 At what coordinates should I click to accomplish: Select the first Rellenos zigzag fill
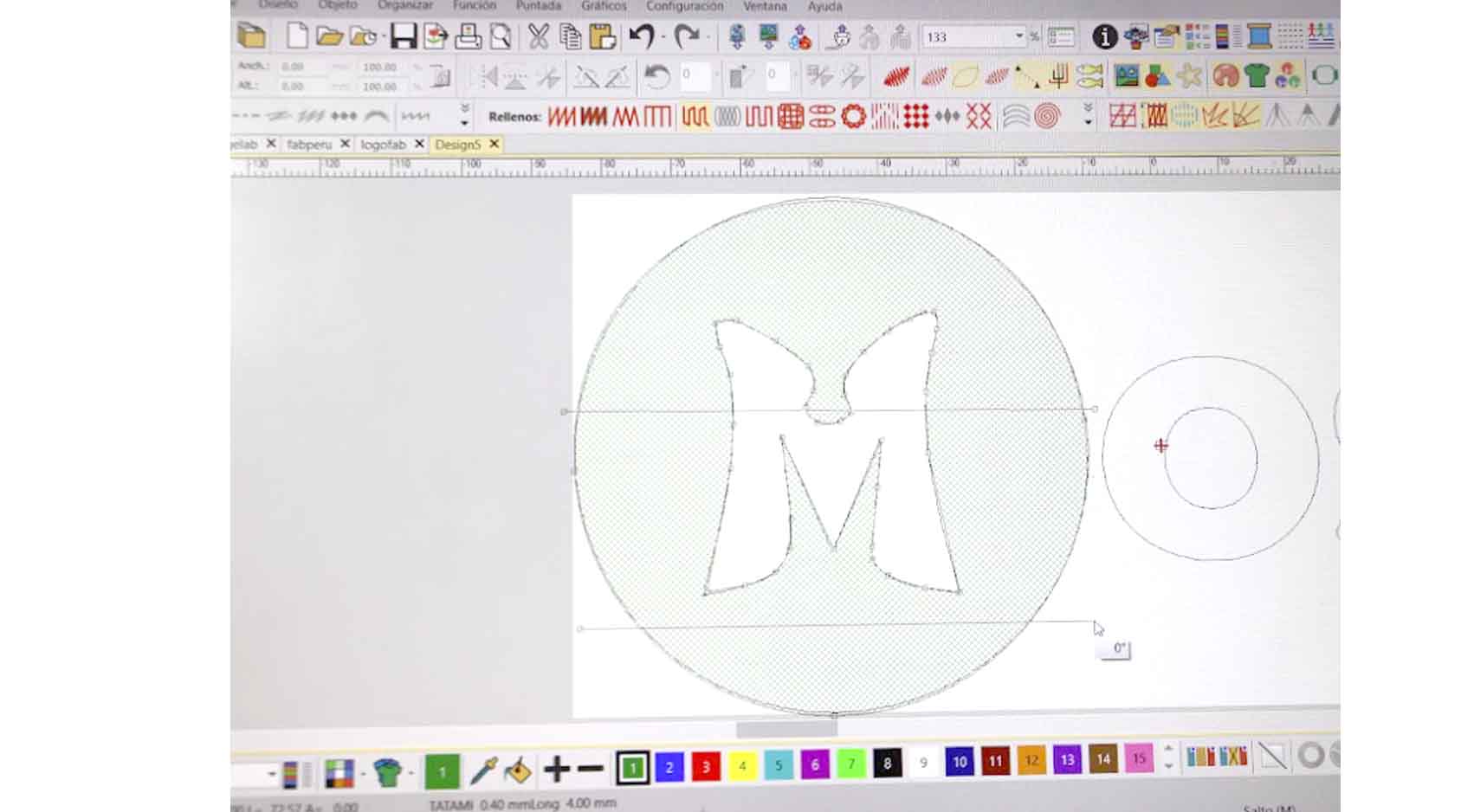click(x=561, y=116)
